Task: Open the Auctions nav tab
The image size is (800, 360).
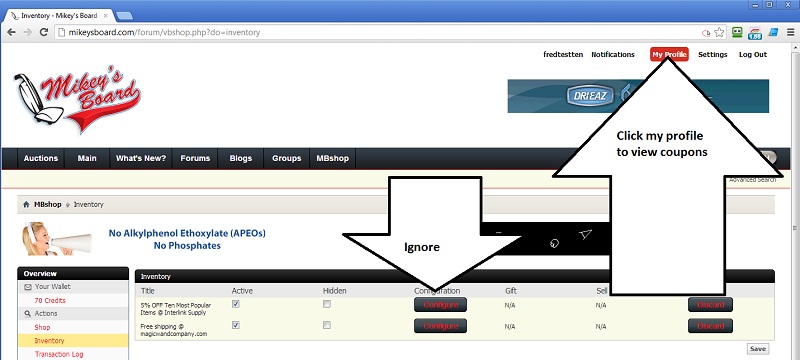Action: pyautogui.click(x=41, y=158)
